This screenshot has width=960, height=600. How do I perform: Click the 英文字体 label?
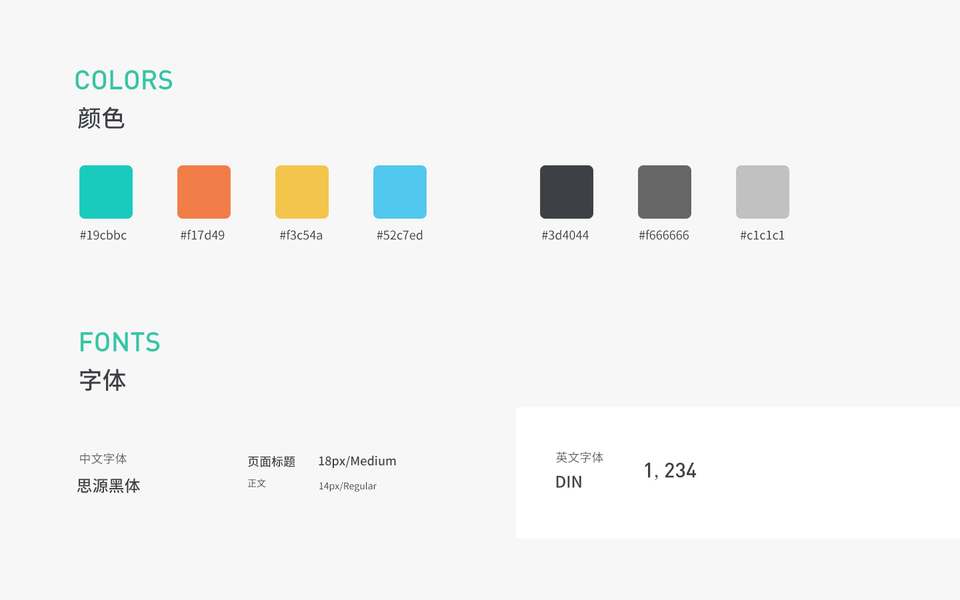[579, 457]
